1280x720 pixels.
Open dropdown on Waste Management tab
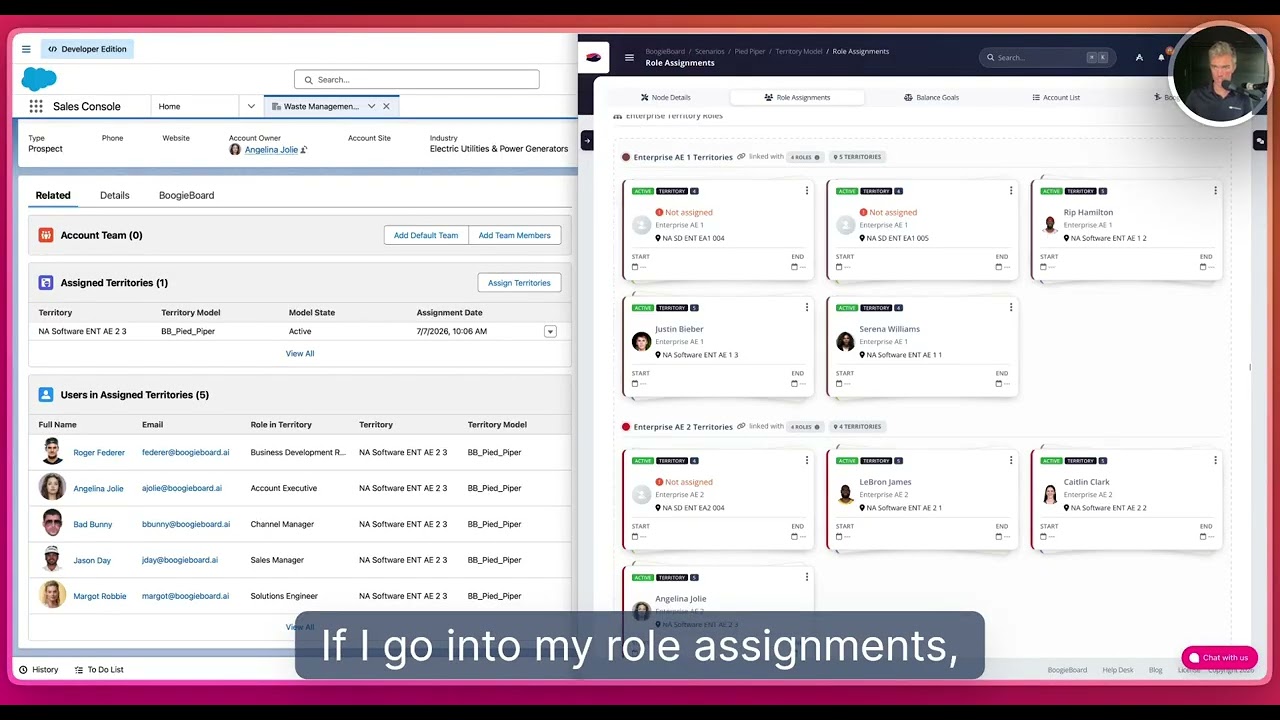[x=371, y=106]
